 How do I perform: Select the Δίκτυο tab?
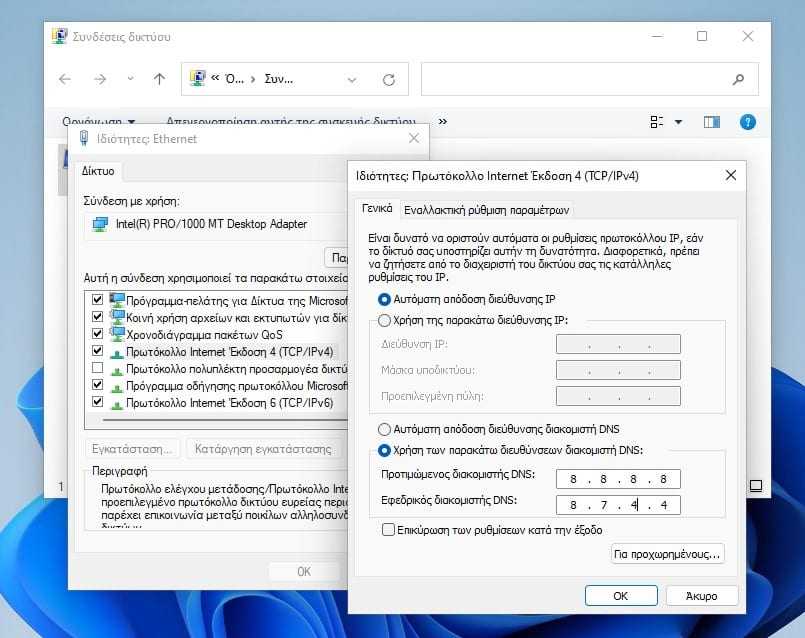pos(98,171)
